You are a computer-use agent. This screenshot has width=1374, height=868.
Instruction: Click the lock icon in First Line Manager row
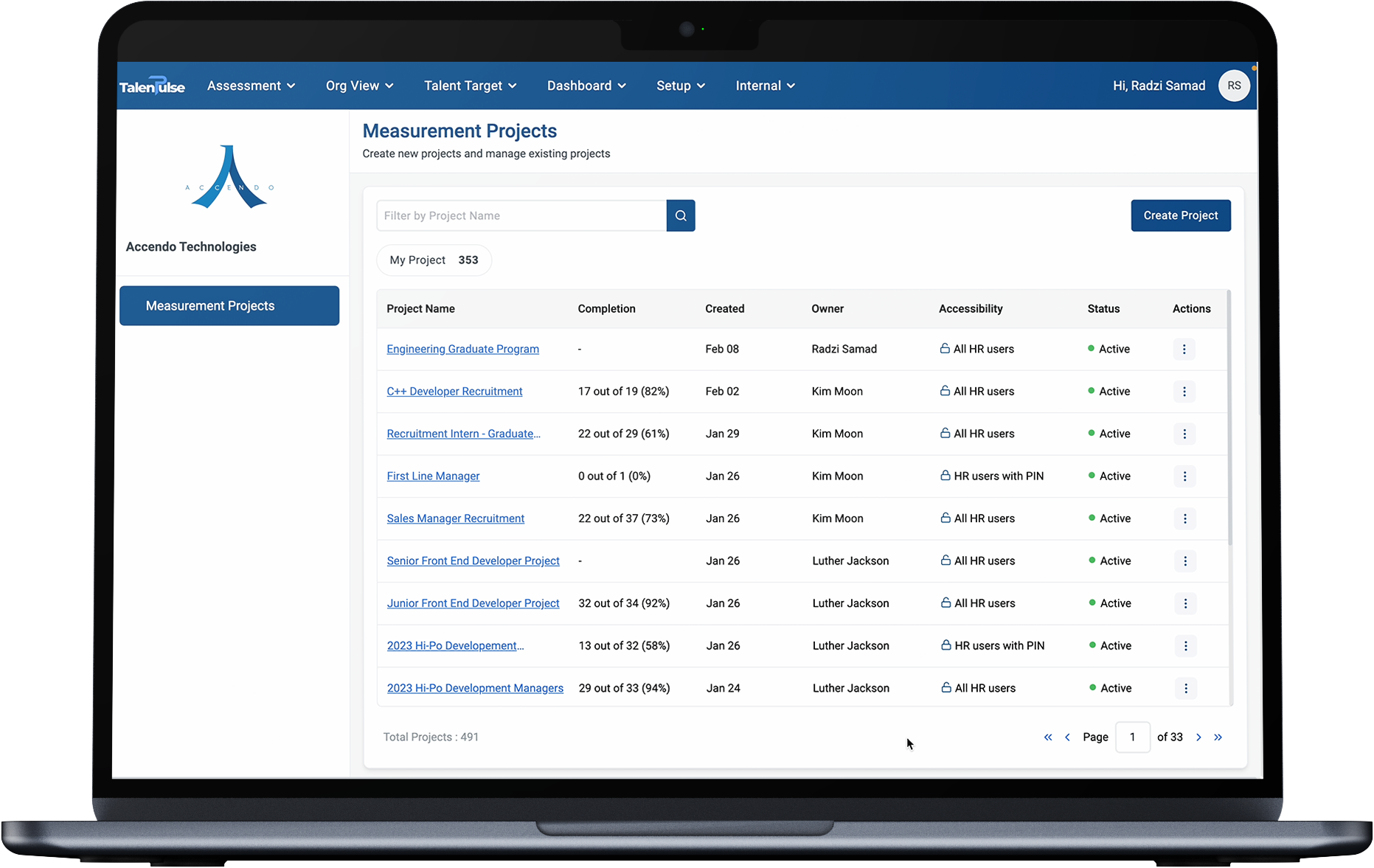[946, 476]
